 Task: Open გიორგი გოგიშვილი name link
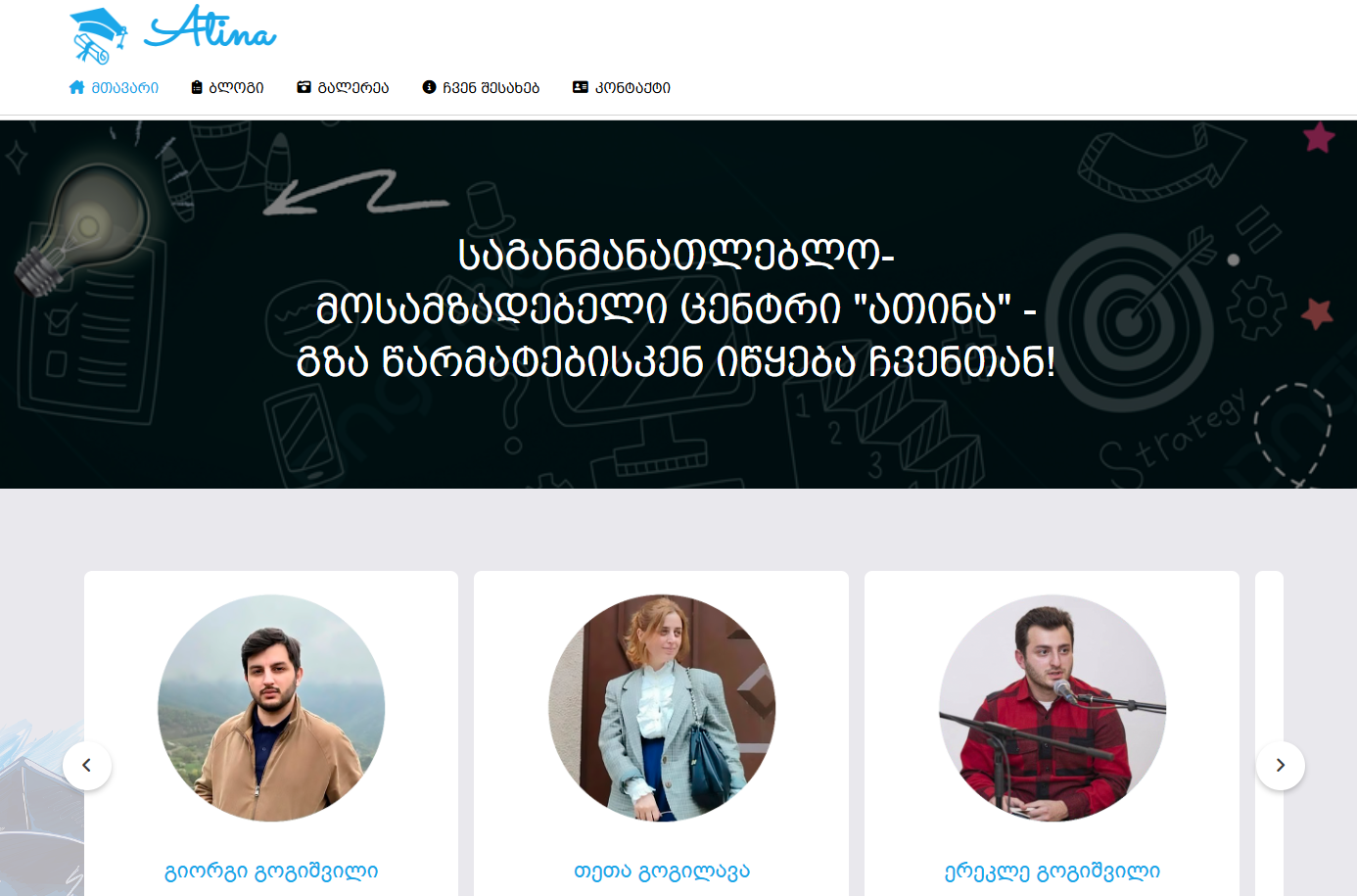[271, 871]
